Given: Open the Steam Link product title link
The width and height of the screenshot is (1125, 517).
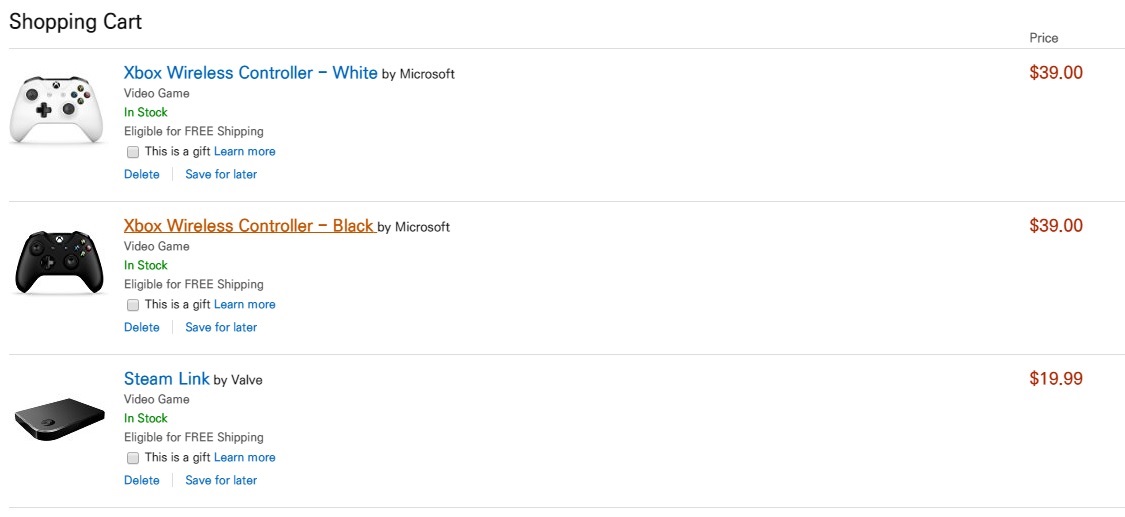Looking at the screenshot, I should 166,379.
